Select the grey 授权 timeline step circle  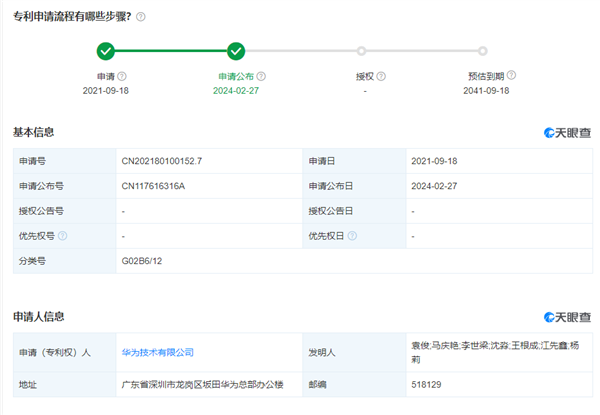(x=361, y=51)
